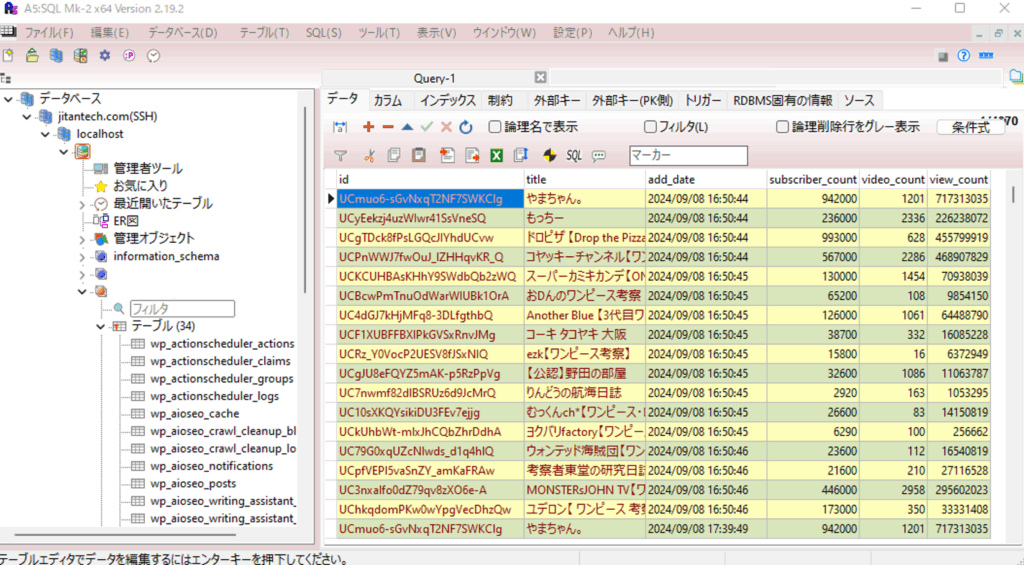
Task: Toggle the フィルタ(L) checkbox
Action: [650, 127]
